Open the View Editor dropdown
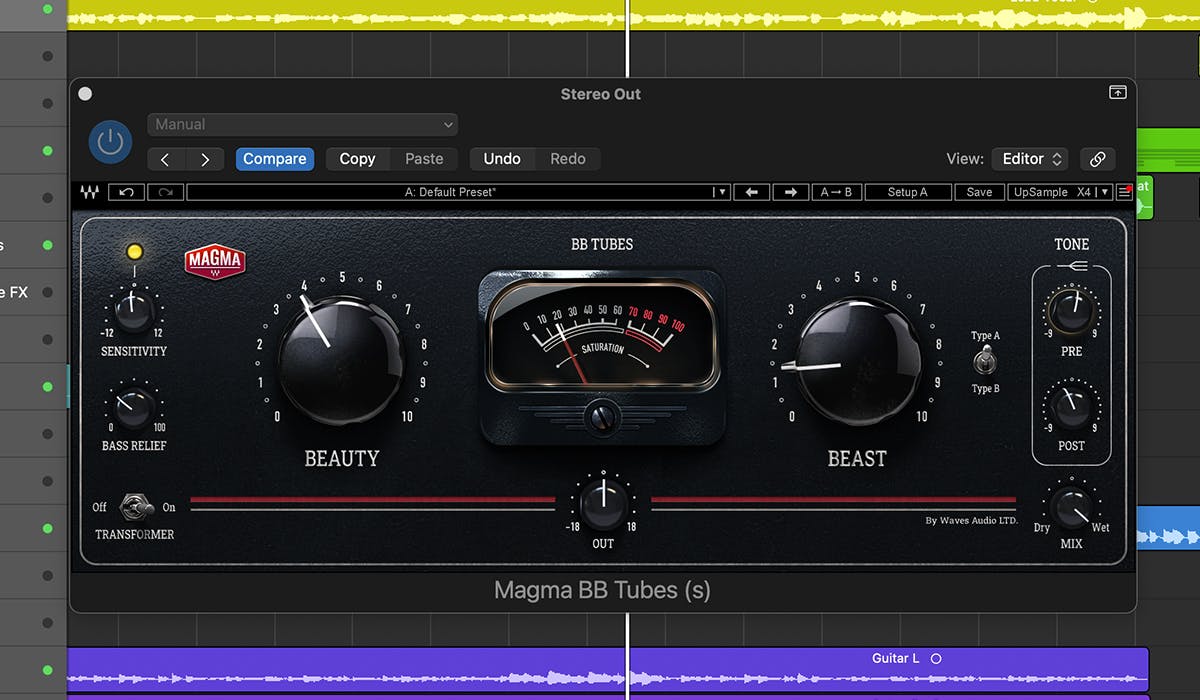Screen dimensions: 1200x700 [1029, 159]
